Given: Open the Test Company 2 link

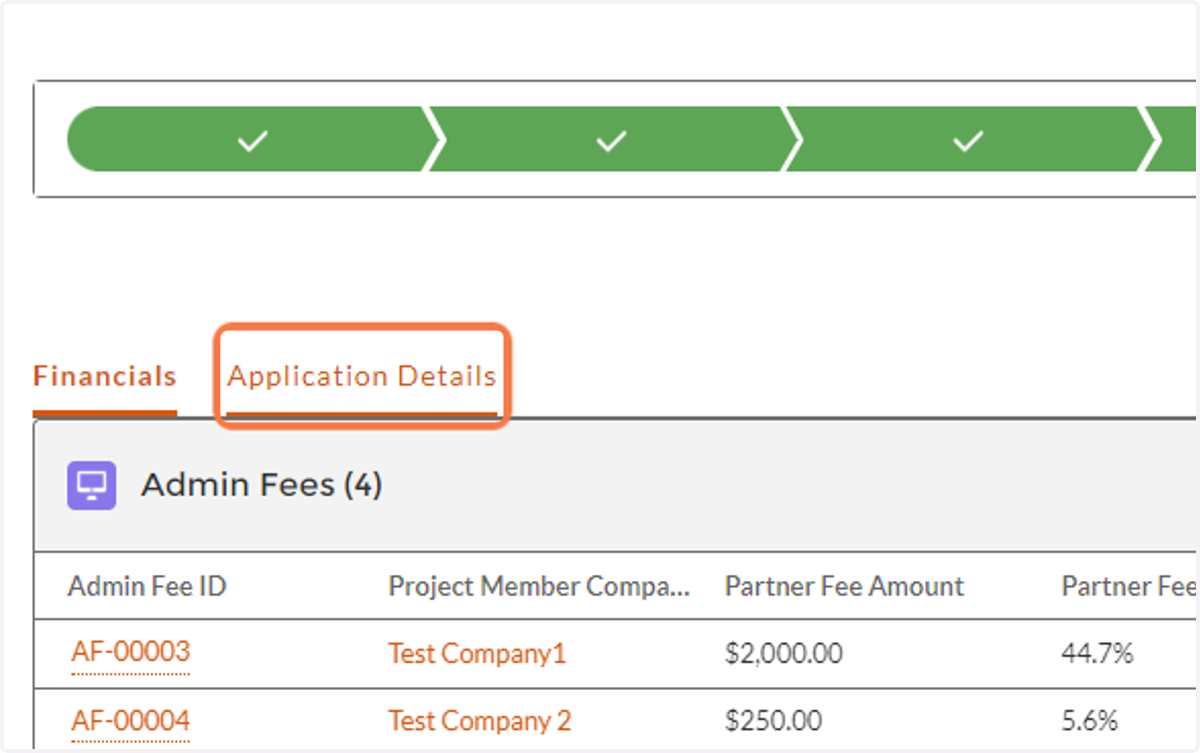Looking at the screenshot, I should pos(480,720).
